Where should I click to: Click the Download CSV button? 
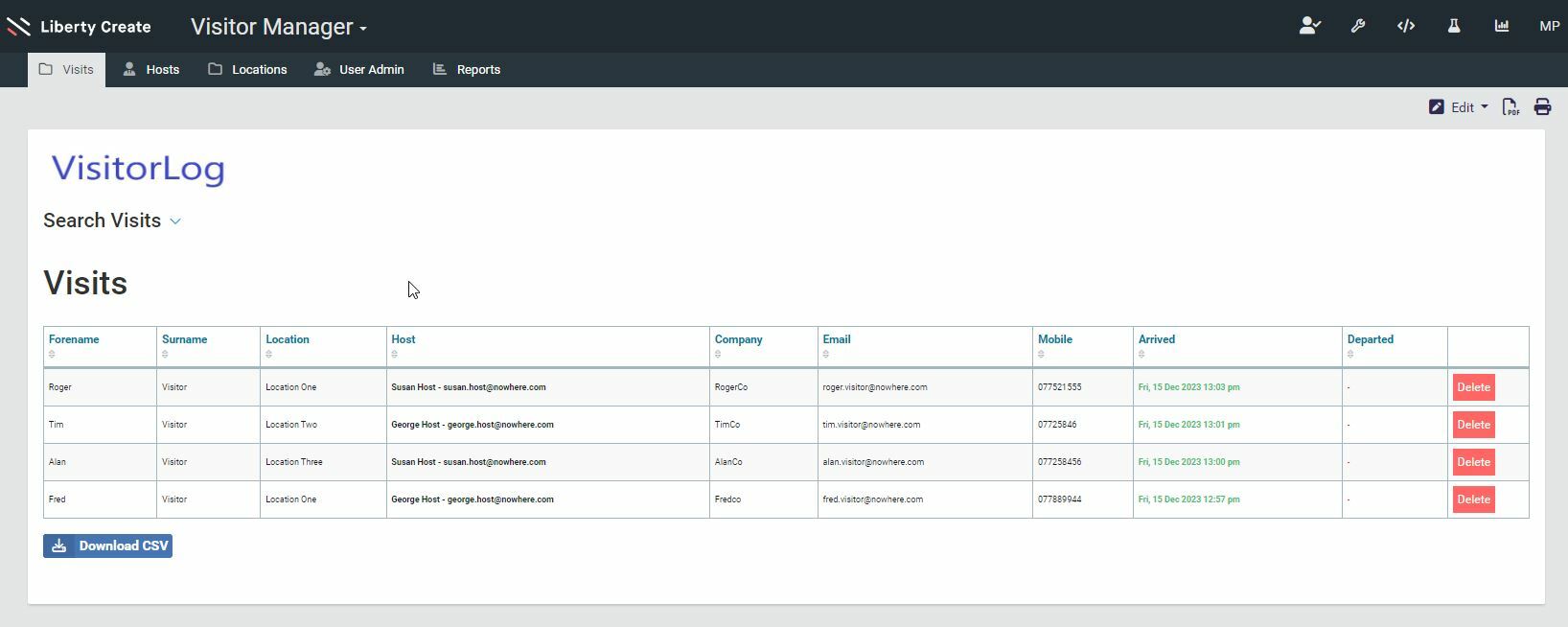point(107,546)
